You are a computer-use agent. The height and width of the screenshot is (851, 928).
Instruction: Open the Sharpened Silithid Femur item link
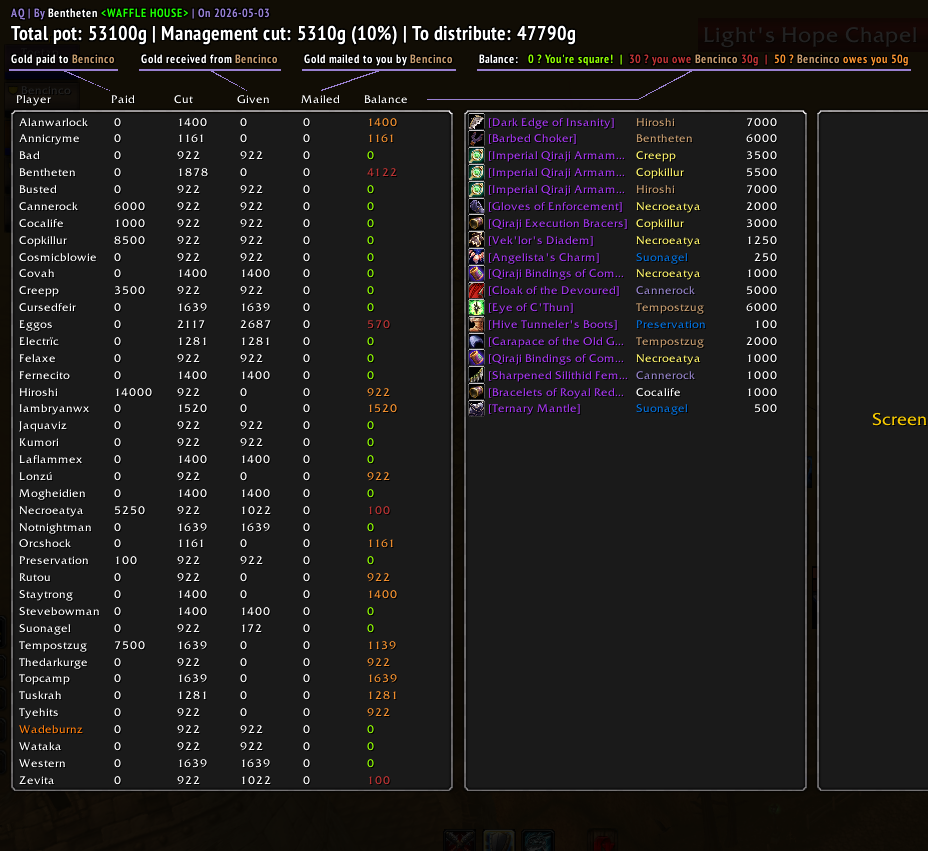(x=558, y=375)
